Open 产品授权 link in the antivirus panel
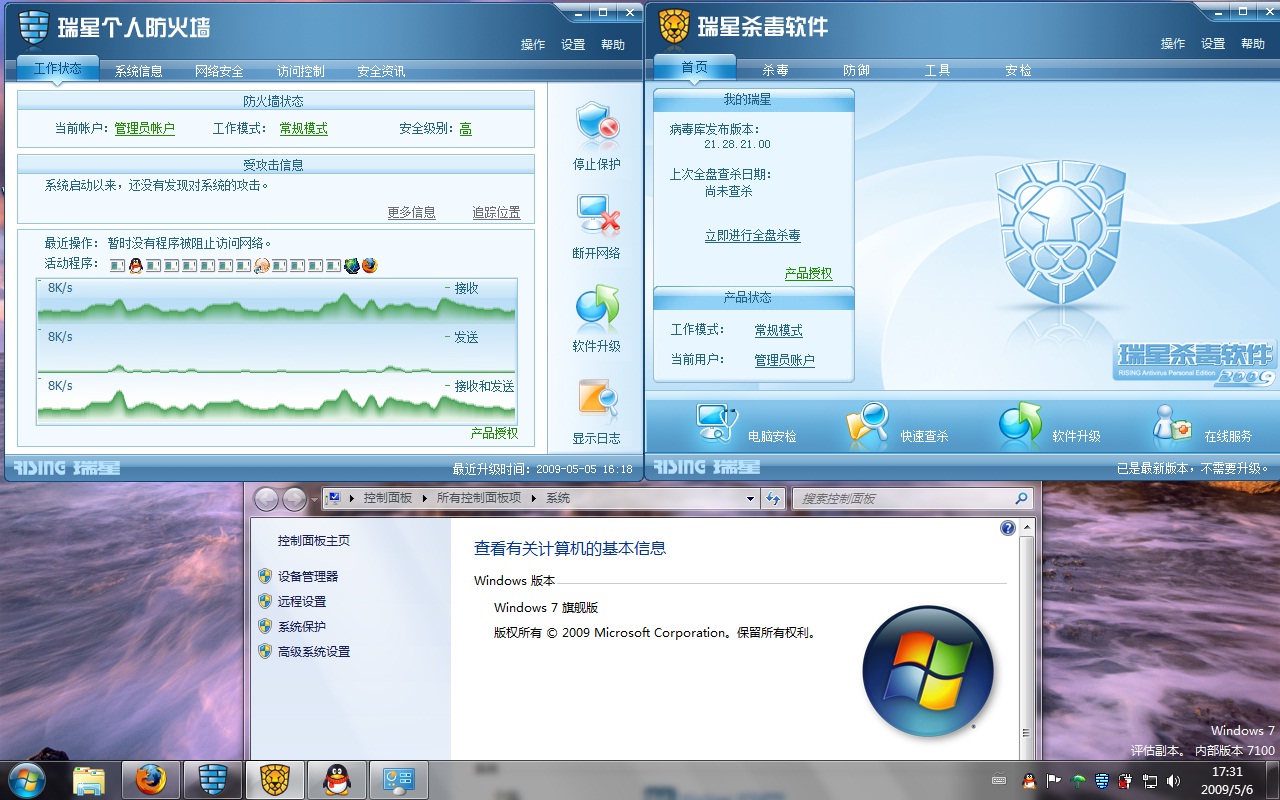This screenshot has width=1280, height=800. (808, 273)
